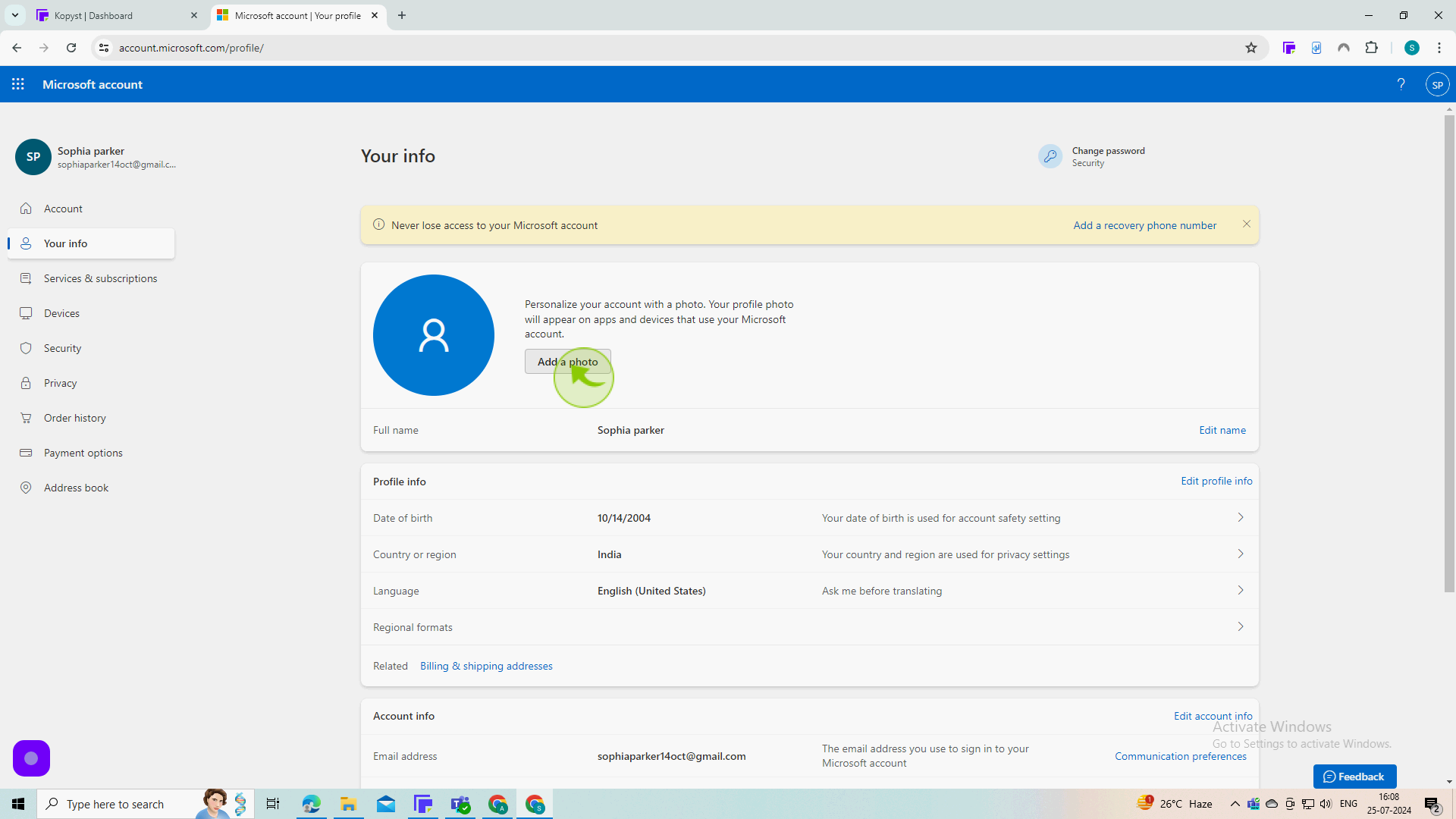Open the tab search dropdown arrow
The width and height of the screenshot is (1456, 819).
[14, 15]
